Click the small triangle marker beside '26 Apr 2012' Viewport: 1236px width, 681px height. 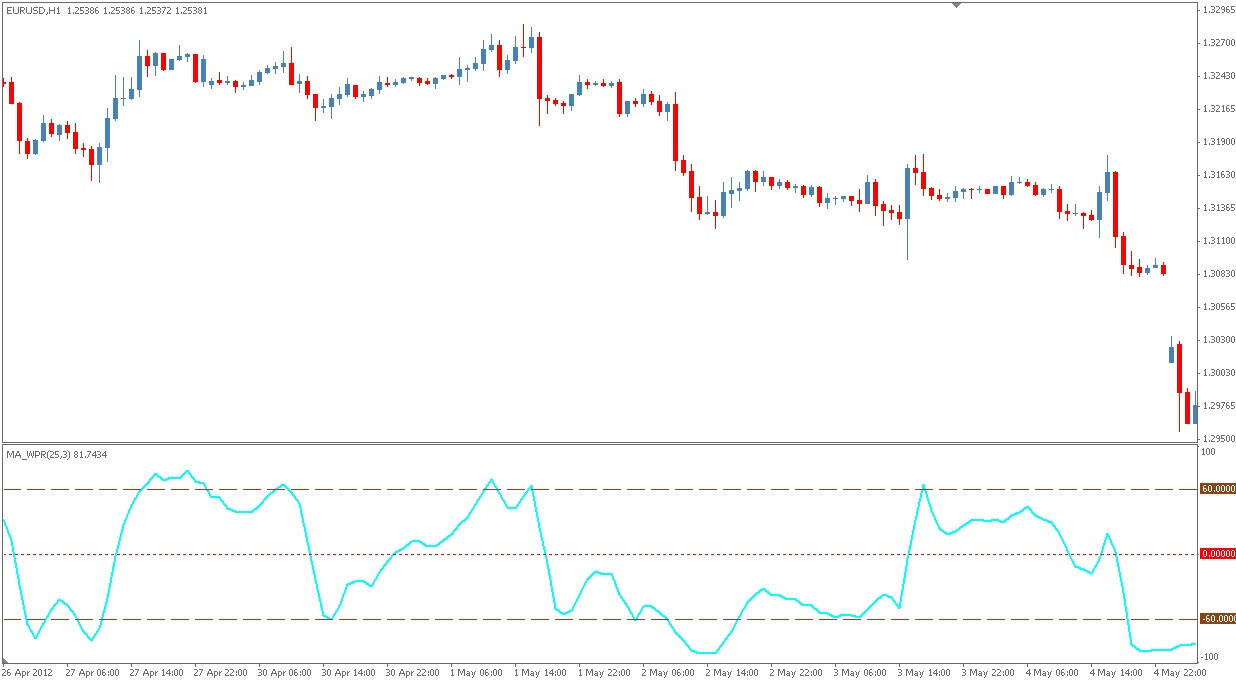click(x=4, y=662)
